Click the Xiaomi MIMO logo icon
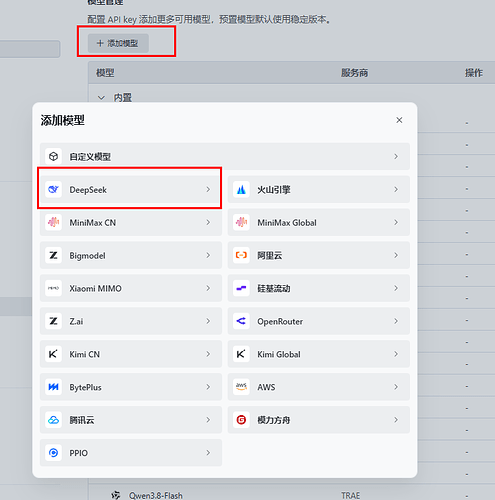 [53, 288]
